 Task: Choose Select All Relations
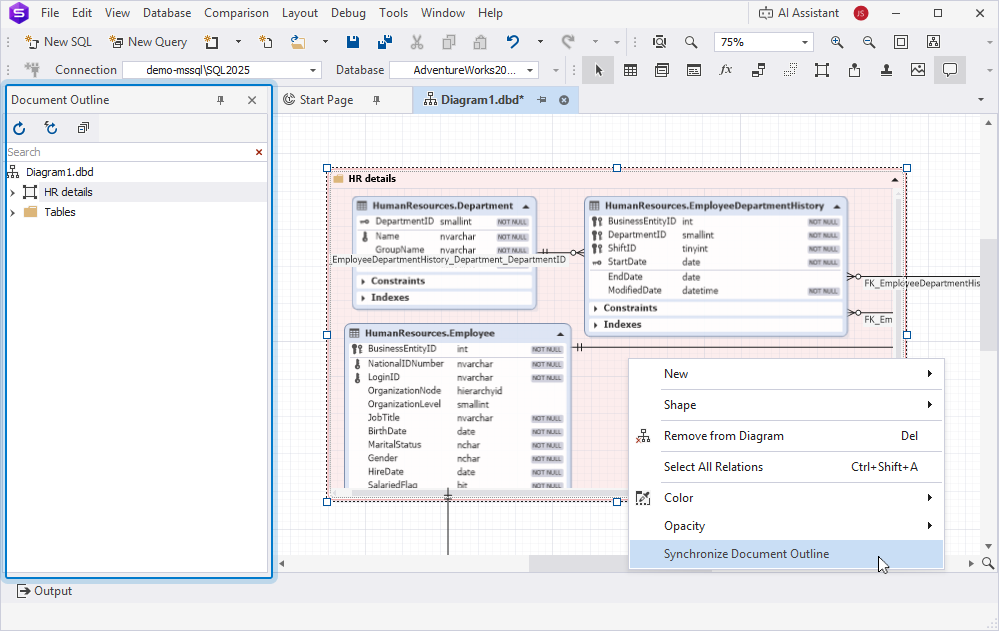(x=786, y=467)
